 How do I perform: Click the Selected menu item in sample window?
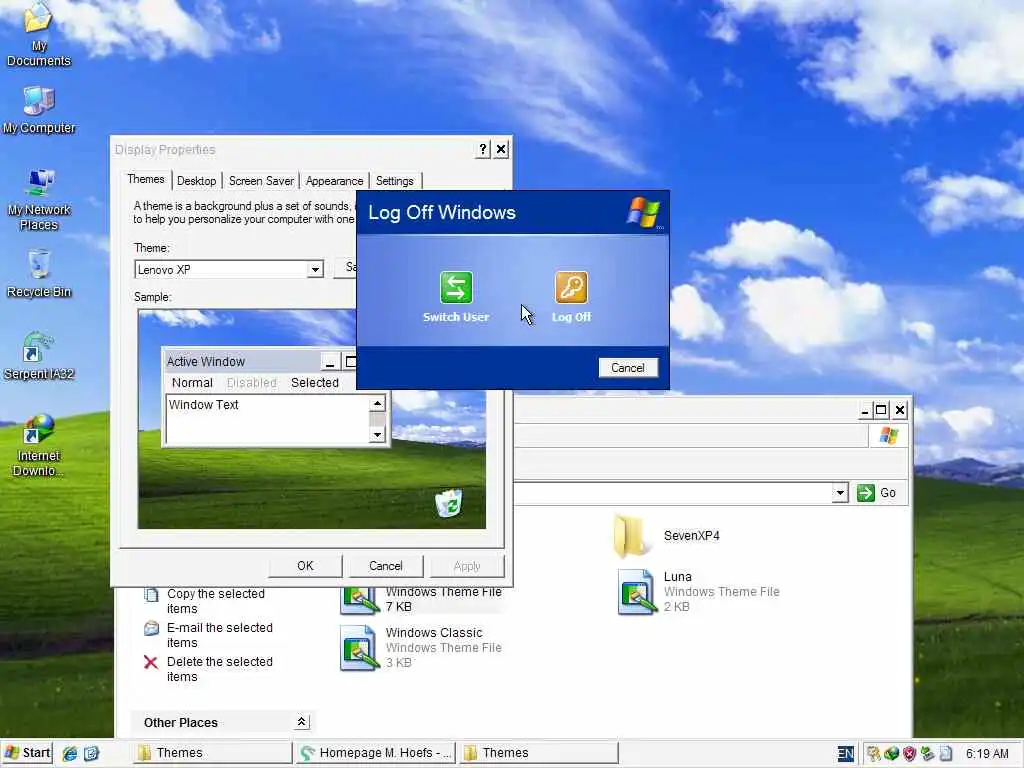315,383
